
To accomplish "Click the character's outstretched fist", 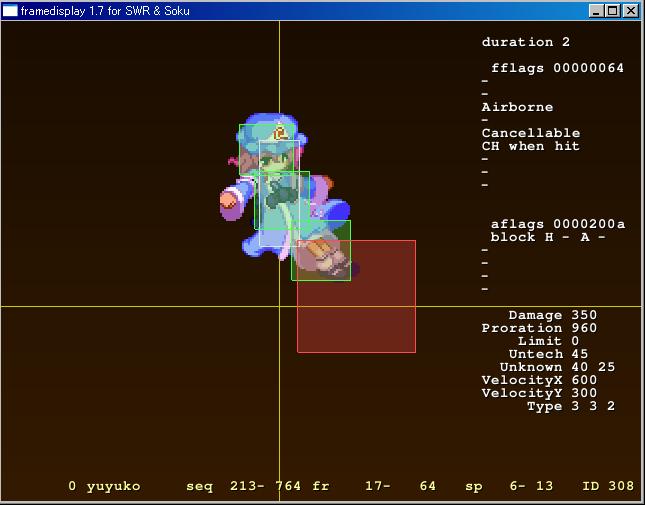I will click(231, 203).
